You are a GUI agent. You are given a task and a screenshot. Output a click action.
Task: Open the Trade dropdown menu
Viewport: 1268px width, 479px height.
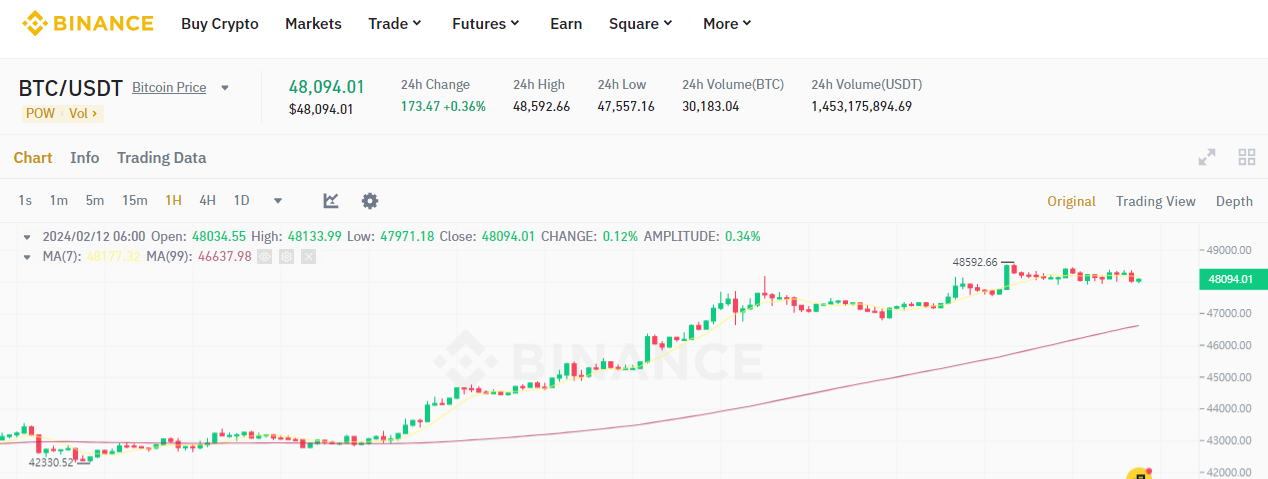coord(394,23)
